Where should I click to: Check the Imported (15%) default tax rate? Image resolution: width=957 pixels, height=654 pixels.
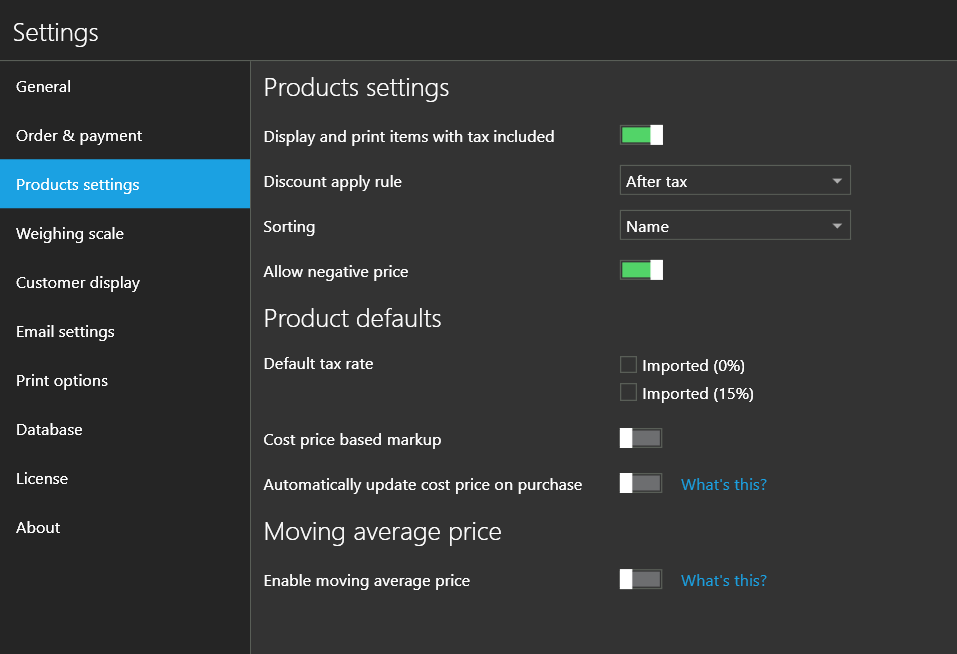coord(628,392)
